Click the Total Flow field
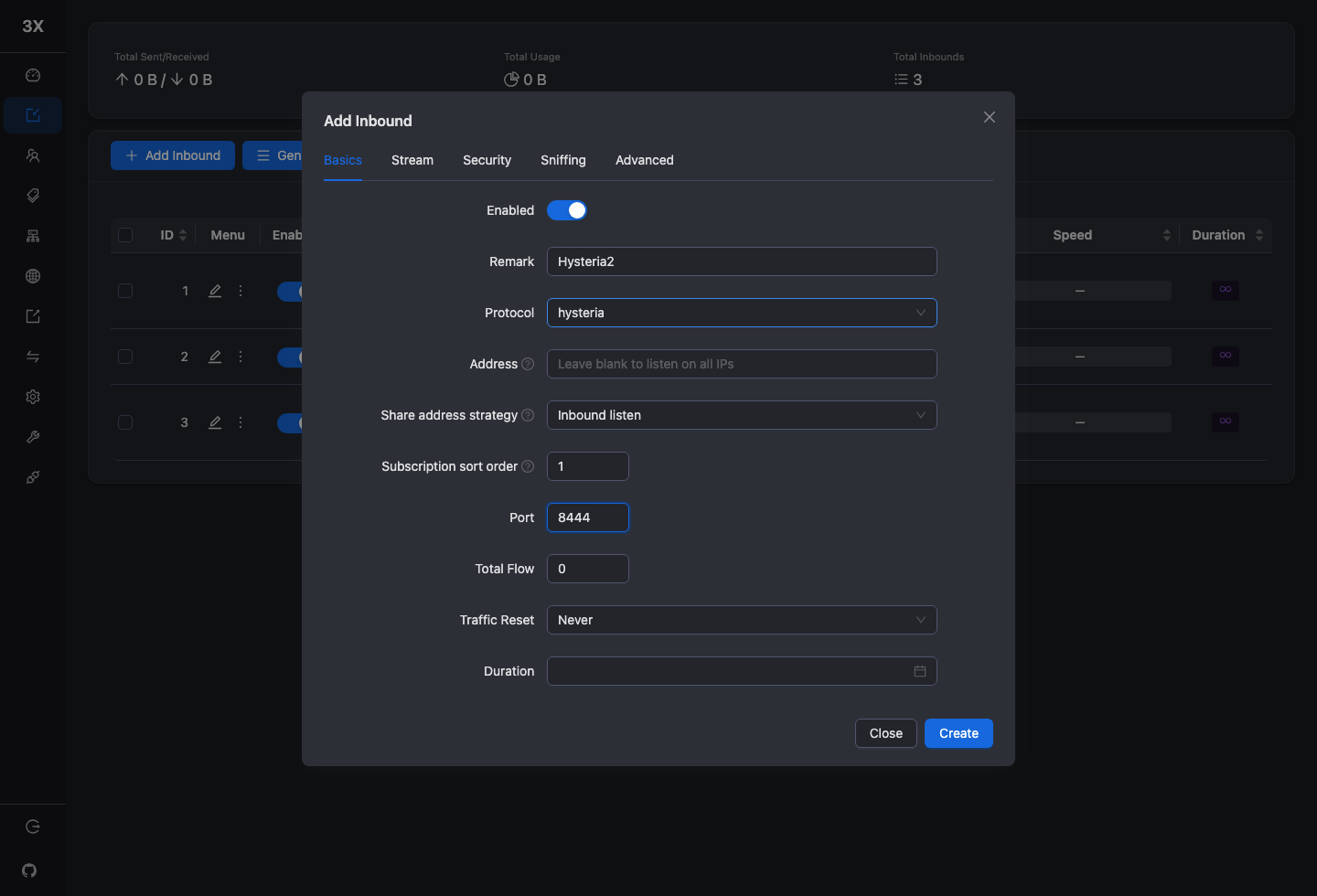This screenshot has width=1317, height=896. coord(588,569)
